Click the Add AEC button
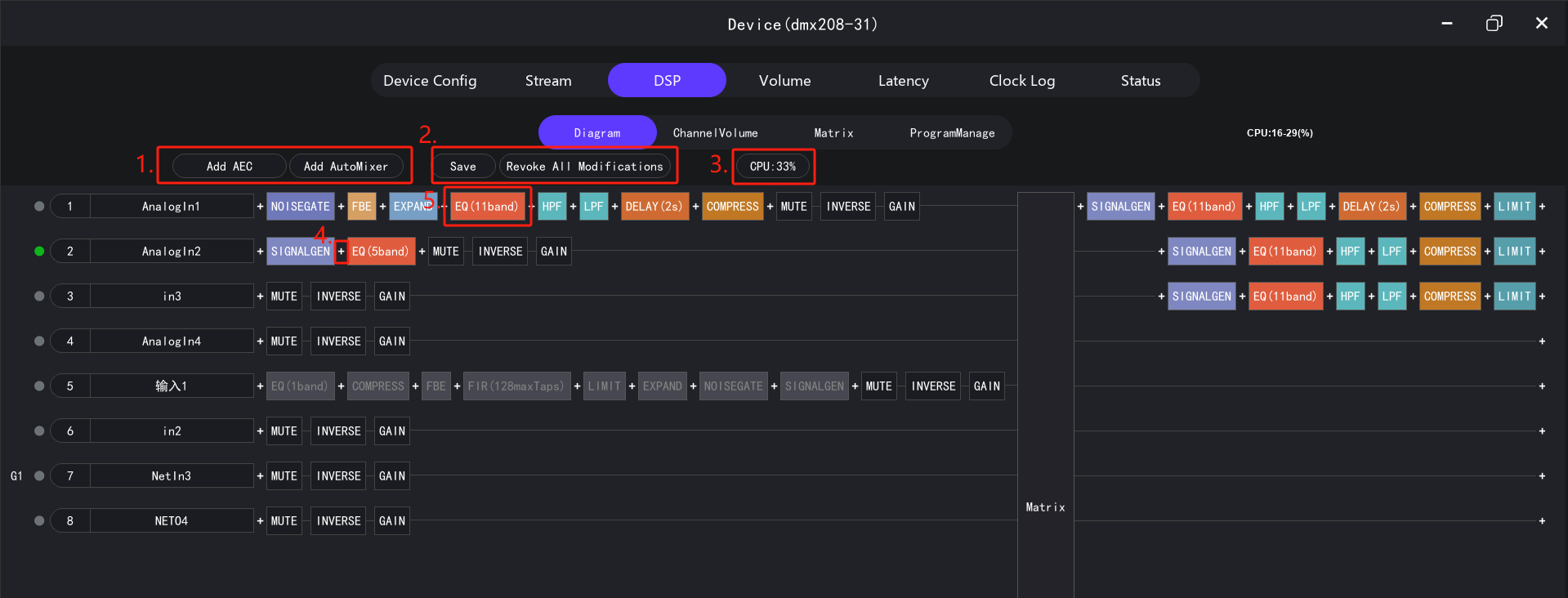 230,167
